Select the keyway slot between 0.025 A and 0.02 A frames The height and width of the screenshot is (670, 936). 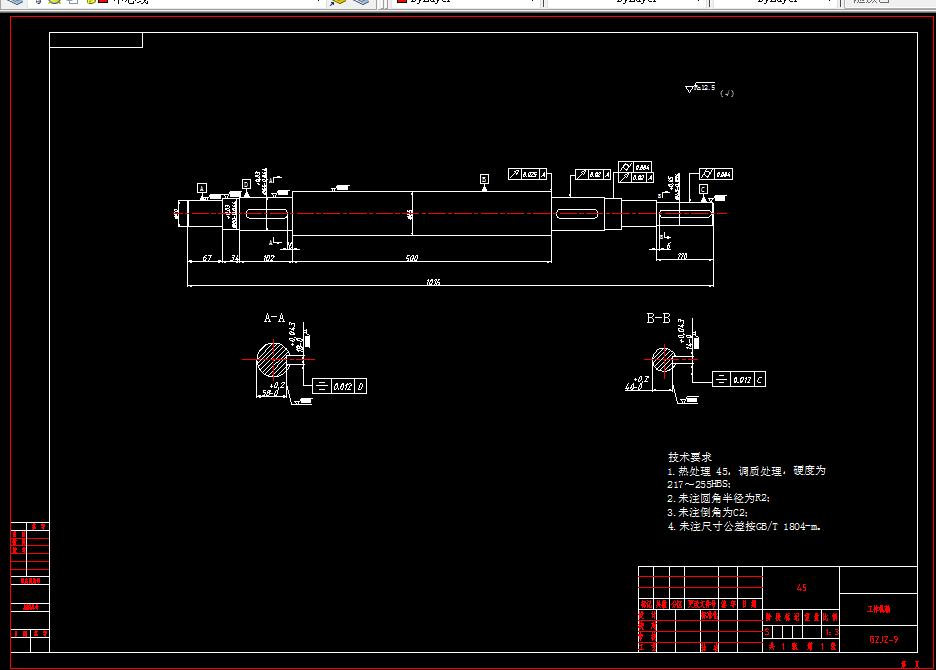[577, 214]
